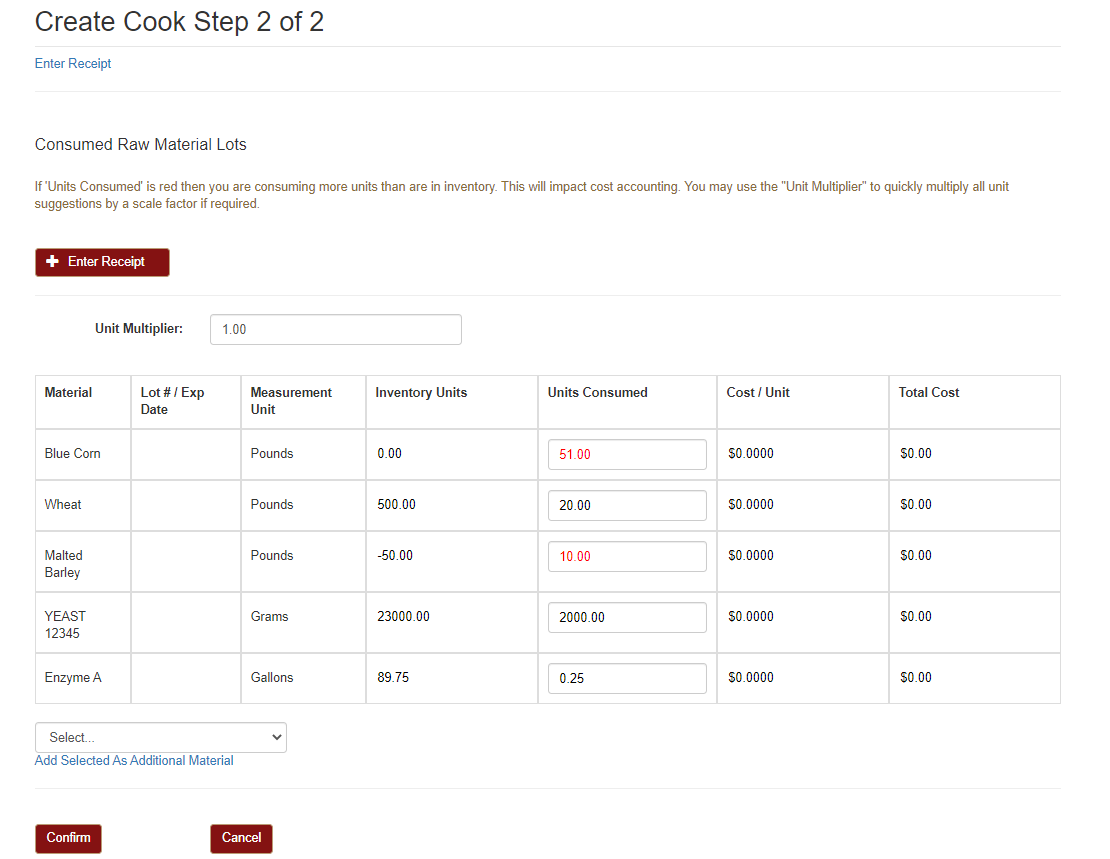1110x859 pixels.
Task: Click the plus icon on Enter Receipt button
Action: (x=53, y=262)
